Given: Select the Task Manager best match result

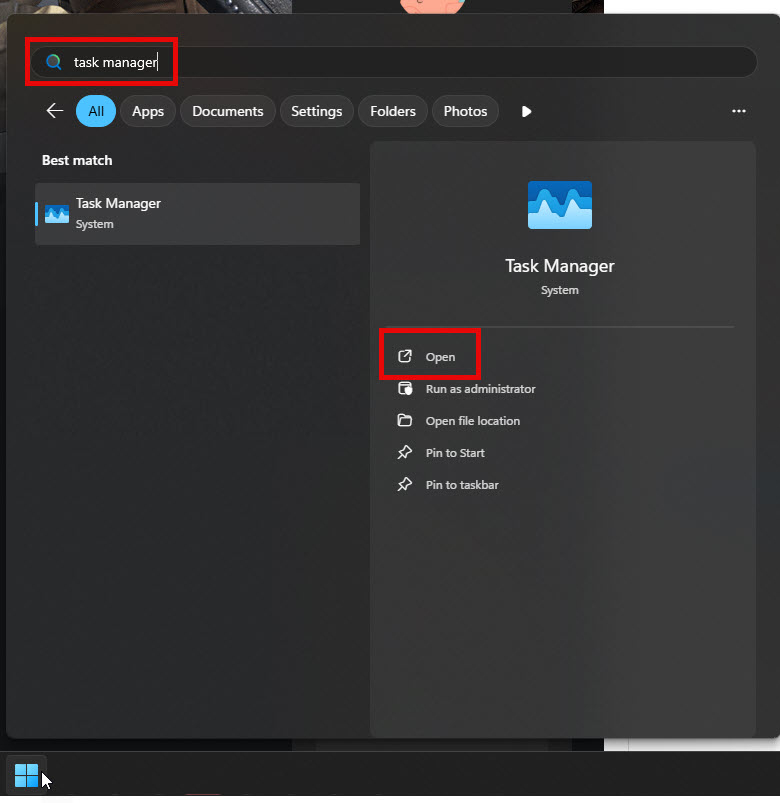Looking at the screenshot, I should coord(198,214).
